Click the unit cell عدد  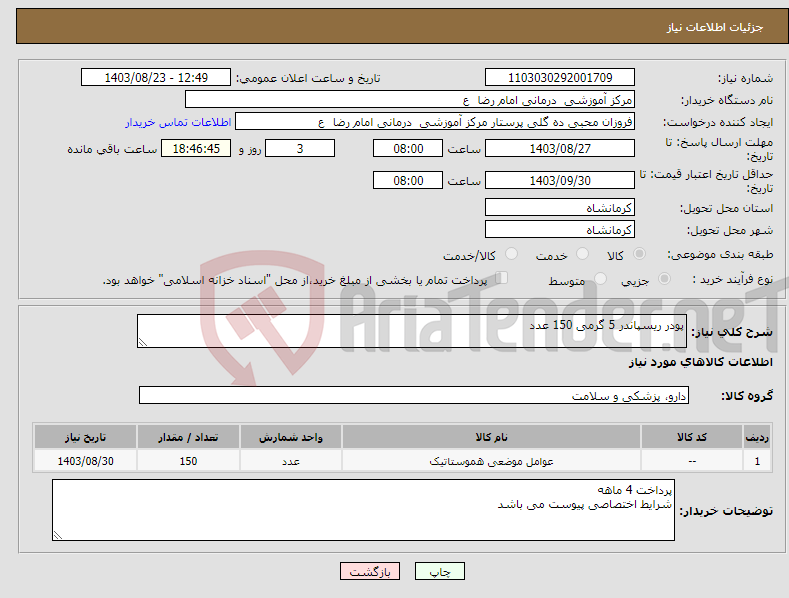click(x=291, y=461)
